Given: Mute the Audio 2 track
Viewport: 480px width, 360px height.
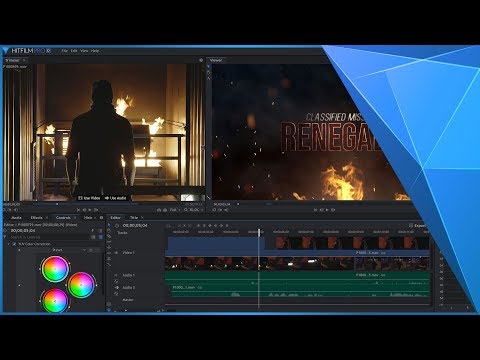Looking at the screenshot, I should (x=117, y=287).
